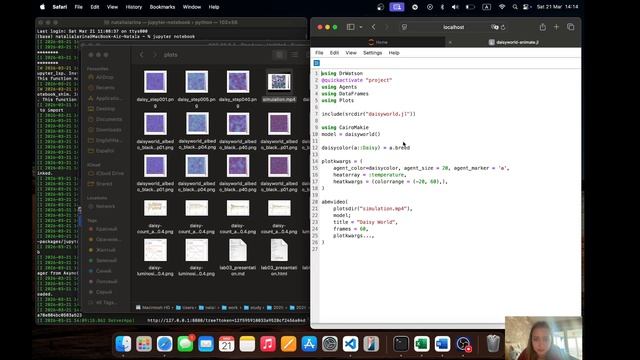Switch Finder to icon view

280,55
